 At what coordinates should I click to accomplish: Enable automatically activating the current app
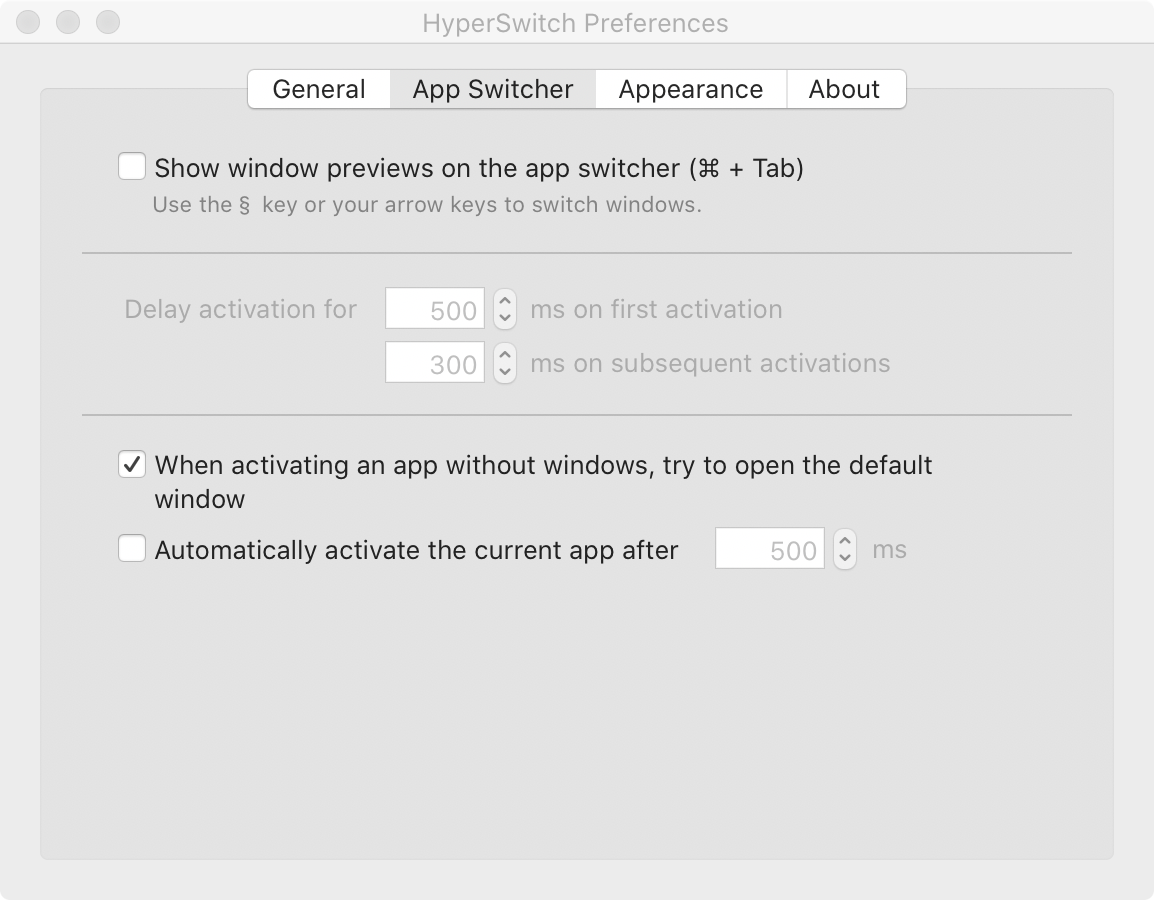tap(131, 549)
